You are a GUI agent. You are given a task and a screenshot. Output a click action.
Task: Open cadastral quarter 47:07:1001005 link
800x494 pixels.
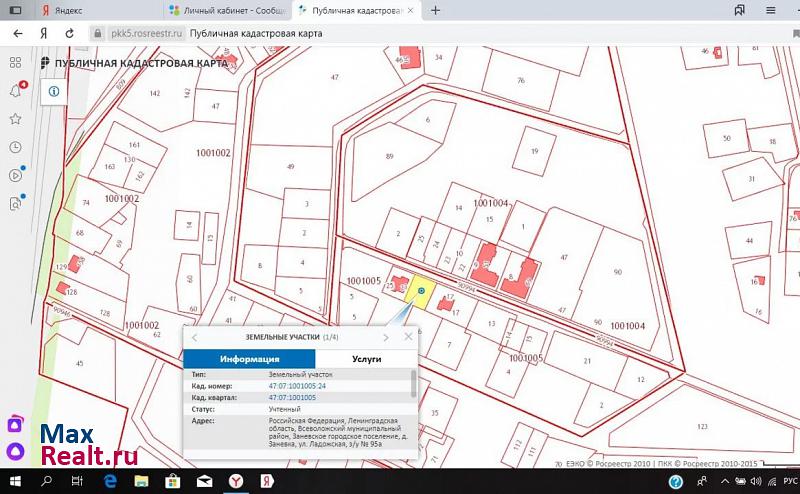pyautogui.click(x=292, y=397)
